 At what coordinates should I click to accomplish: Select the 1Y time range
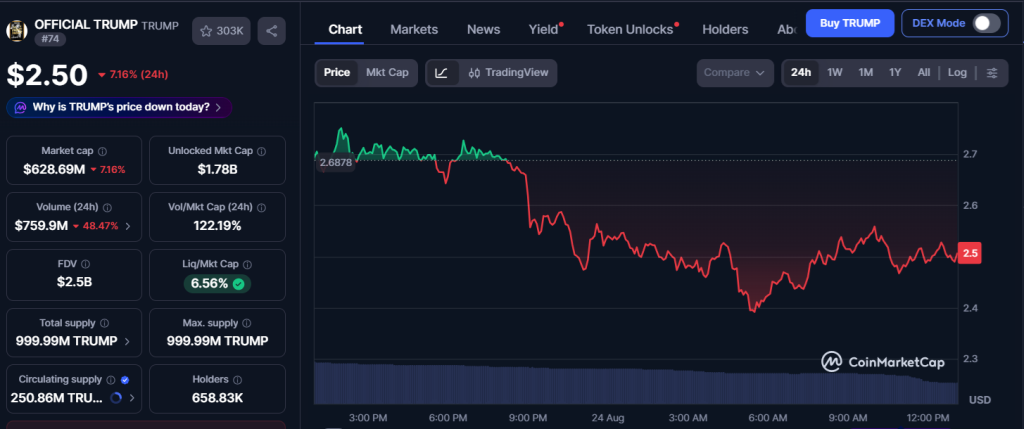(x=895, y=72)
